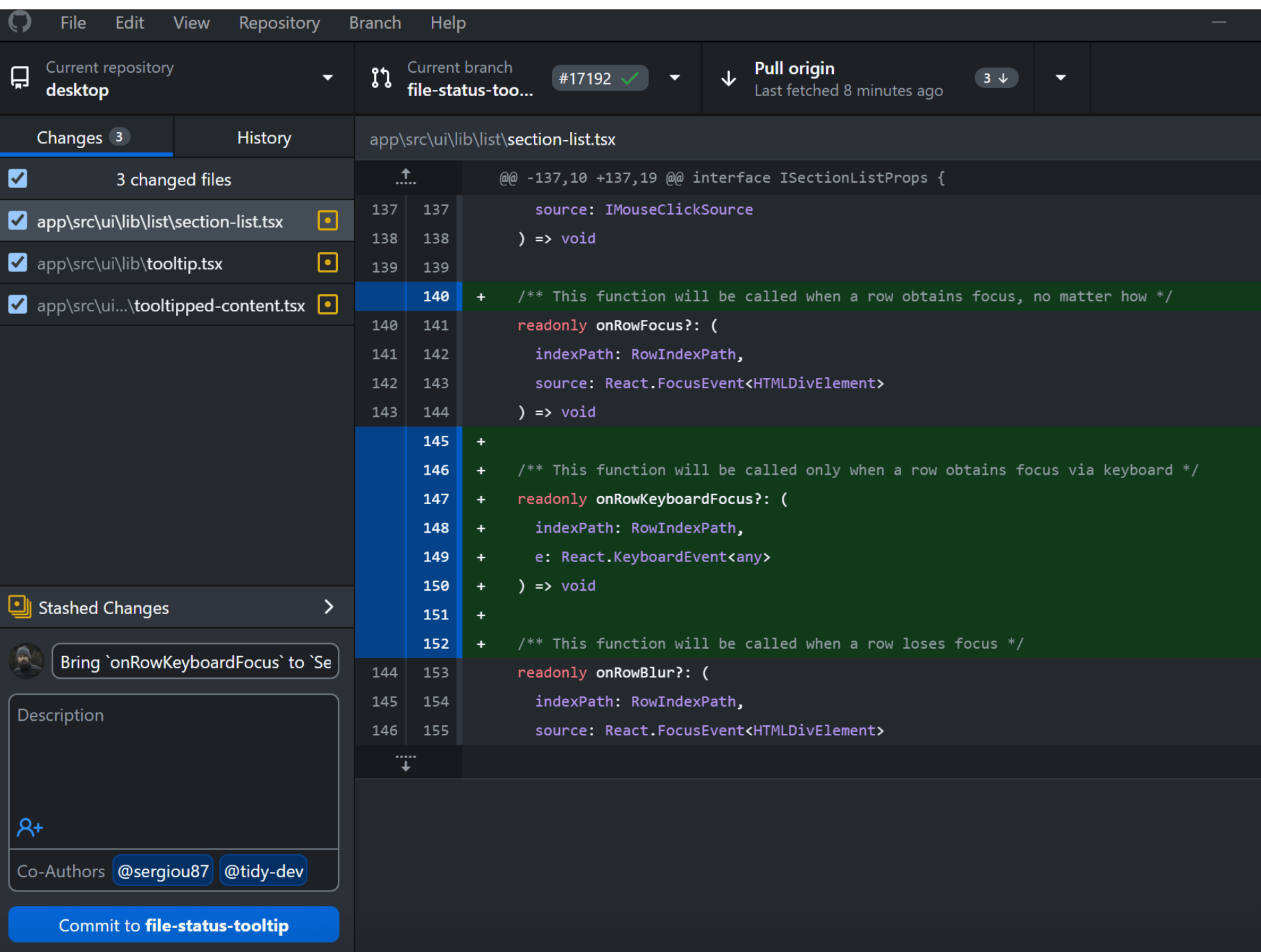Uncheck tooltip.tsx file checkbox
This screenshot has width=1261, height=952.
pyautogui.click(x=18, y=263)
